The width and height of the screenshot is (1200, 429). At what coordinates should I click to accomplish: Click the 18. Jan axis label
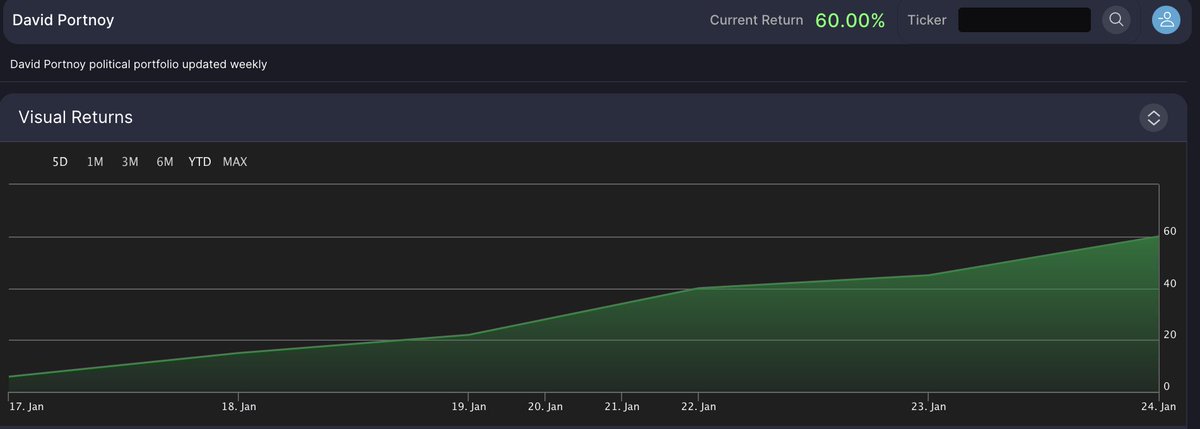coord(239,407)
